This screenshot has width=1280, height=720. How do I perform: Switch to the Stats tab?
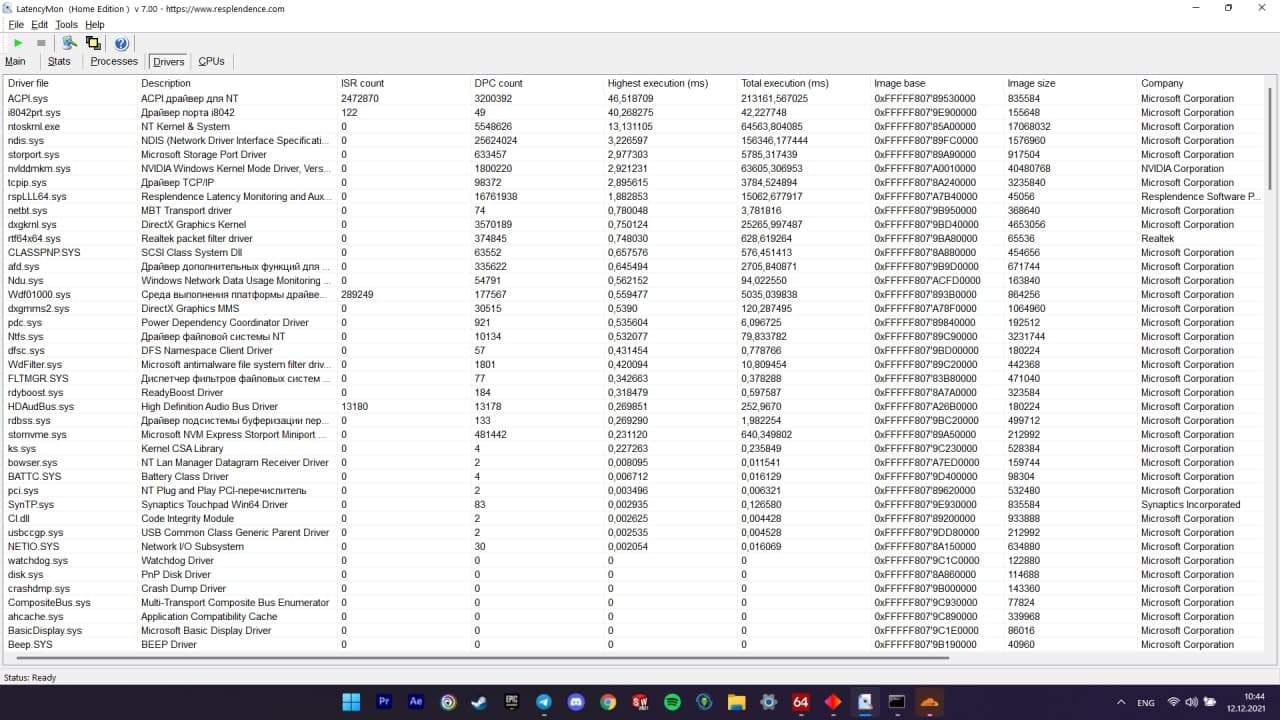(59, 62)
